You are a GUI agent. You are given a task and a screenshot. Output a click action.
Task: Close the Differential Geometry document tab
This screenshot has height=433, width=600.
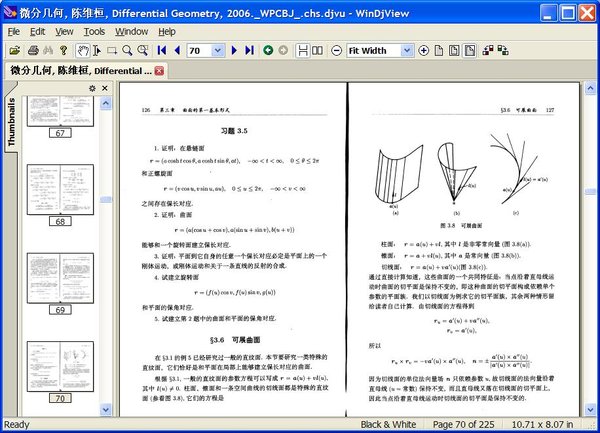(159, 70)
